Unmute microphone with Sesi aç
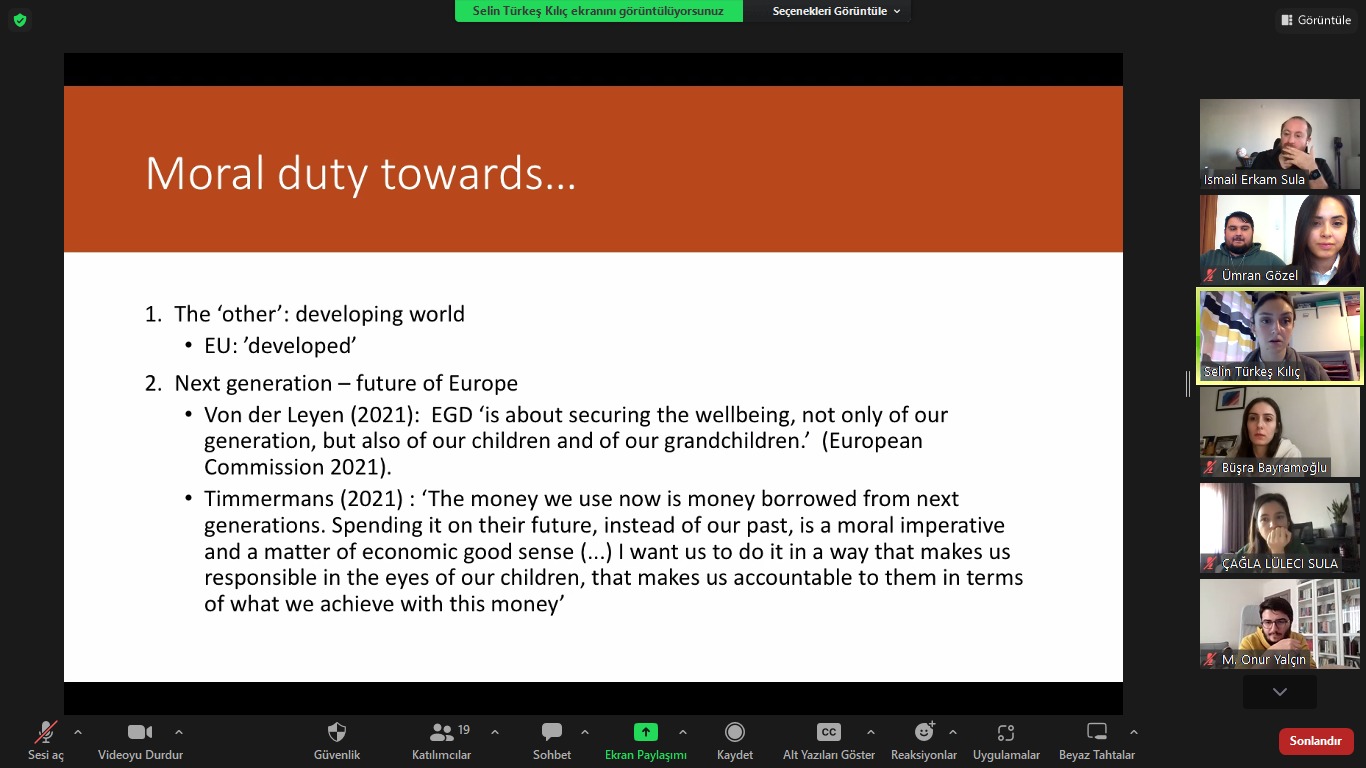 click(x=45, y=733)
